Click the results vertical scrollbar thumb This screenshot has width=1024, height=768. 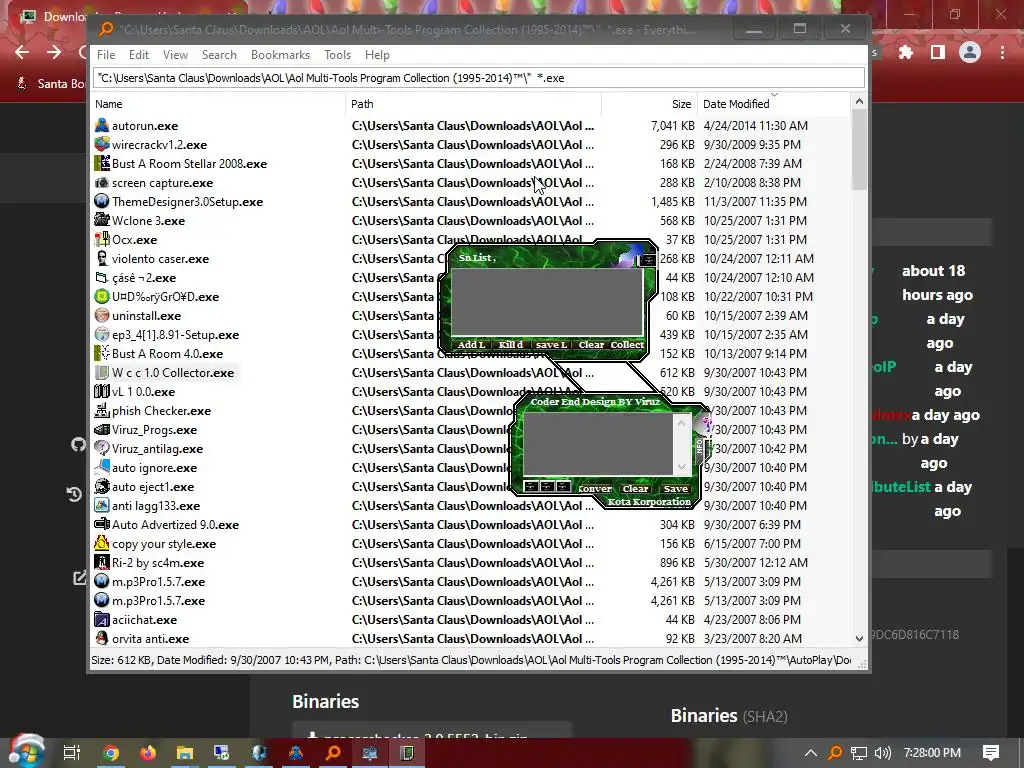click(859, 150)
